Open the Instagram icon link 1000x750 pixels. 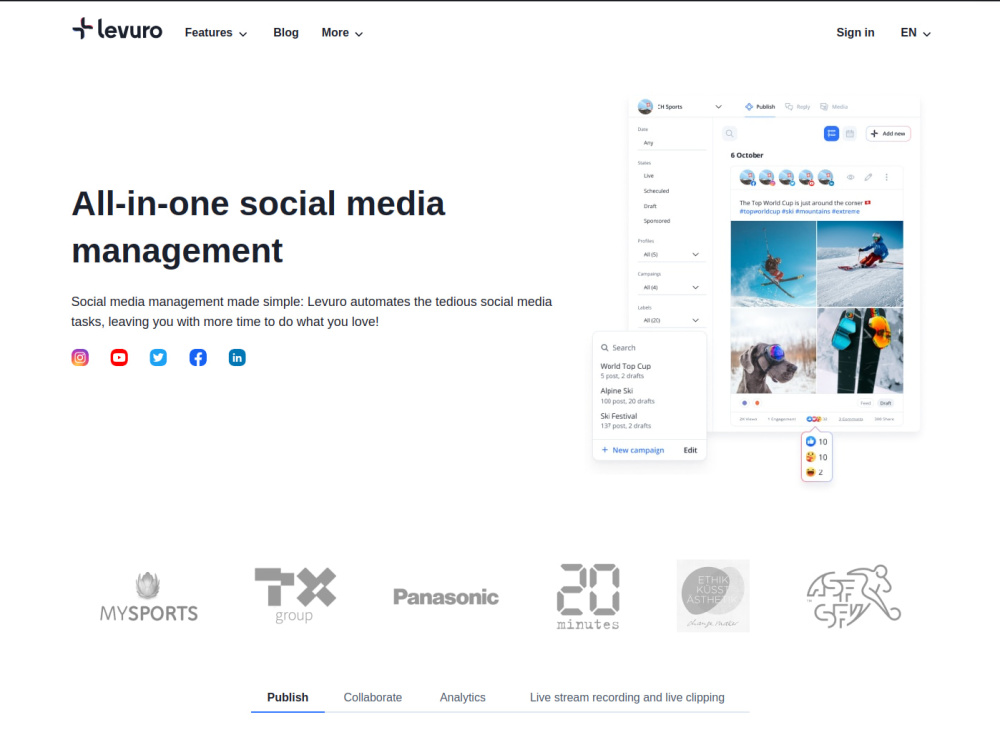[x=80, y=358]
